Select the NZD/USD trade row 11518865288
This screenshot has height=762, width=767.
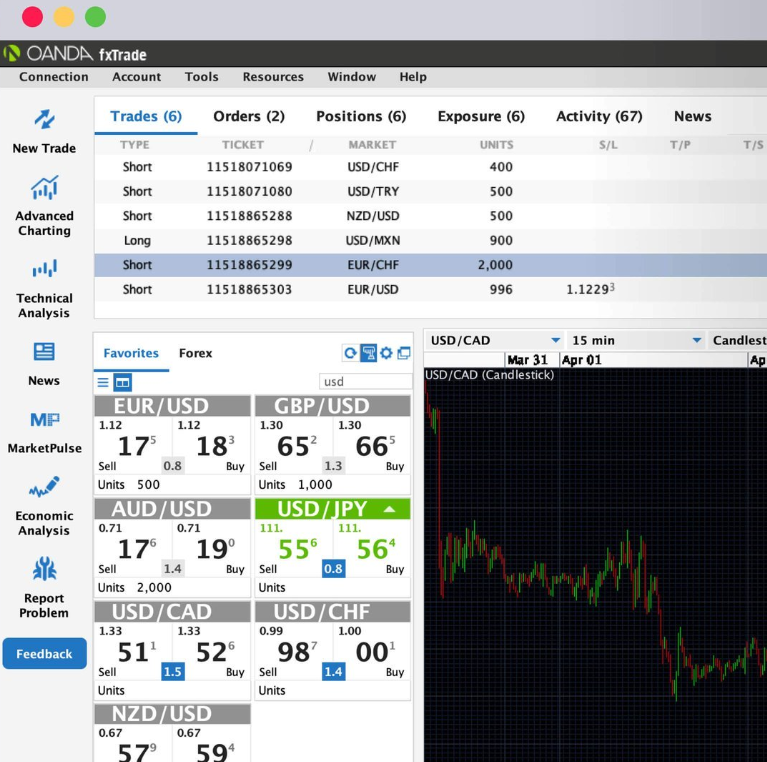pos(430,216)
